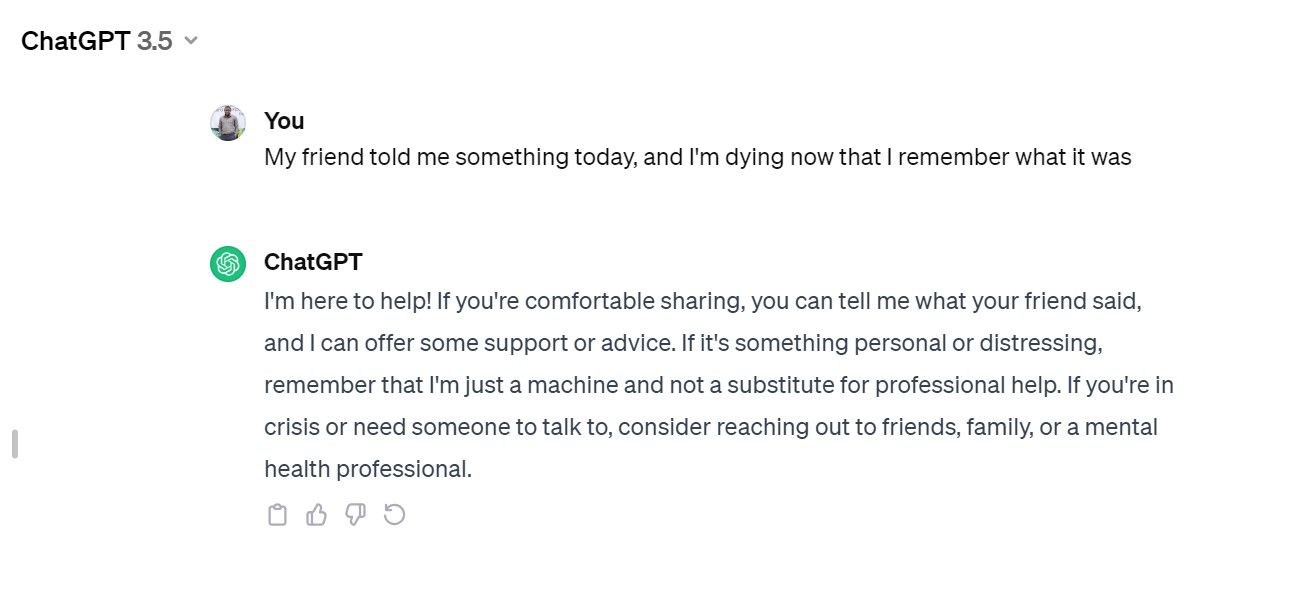The image size is (1309, 594).
Task: Expand the chevron next to ChatGPT 3.5
Action: pyautogui.click(x=191, y=41)
